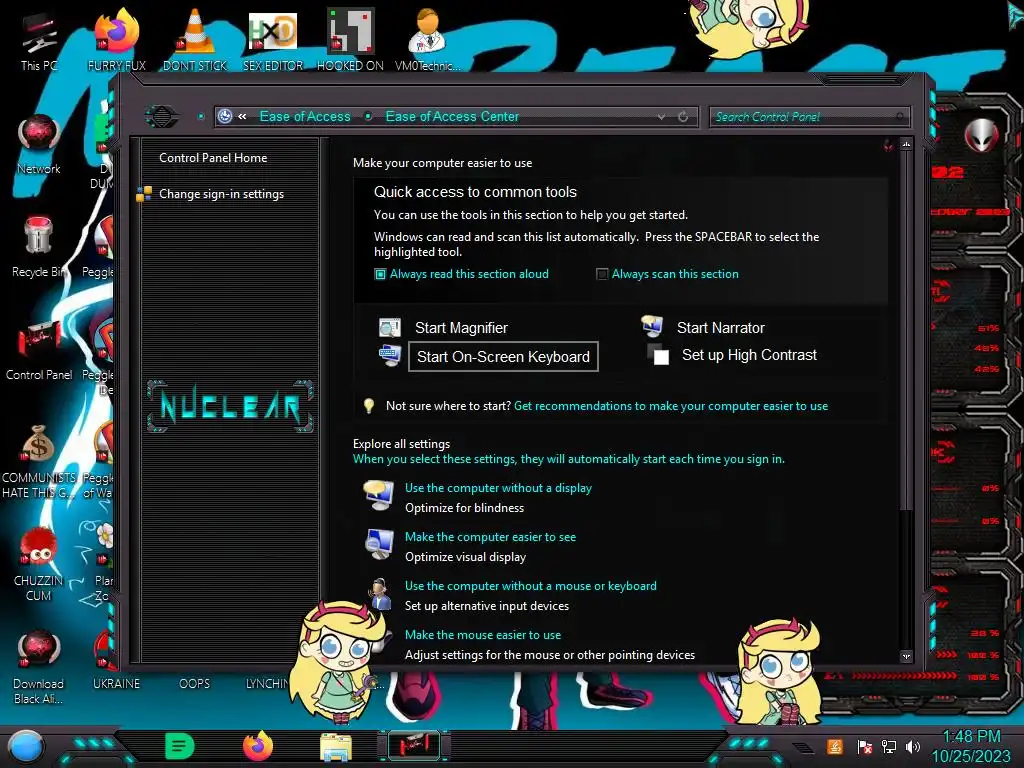Click the monitor icon beside Use the computer without a display

pos(379,496)
